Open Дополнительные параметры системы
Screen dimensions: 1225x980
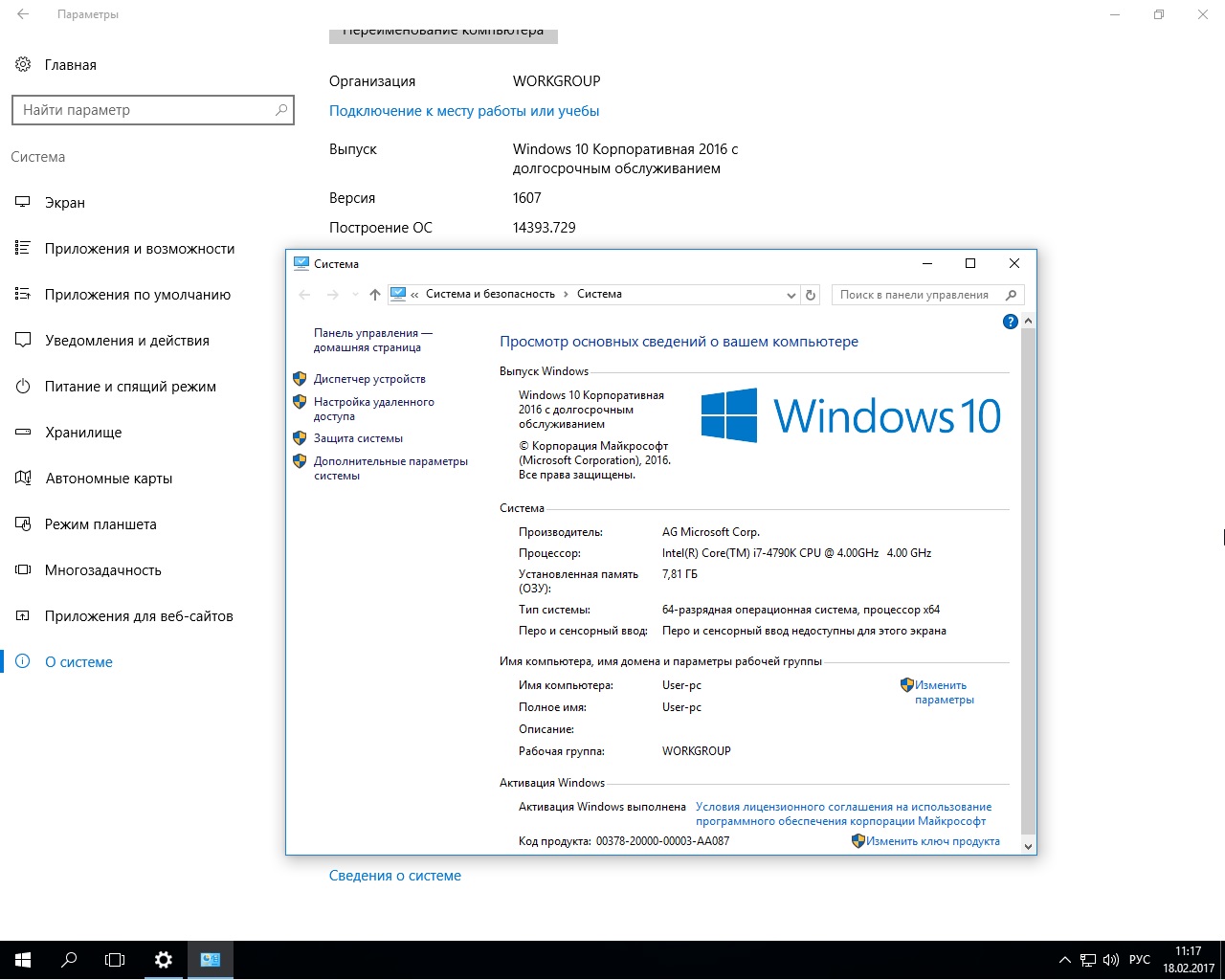[390, 468]
